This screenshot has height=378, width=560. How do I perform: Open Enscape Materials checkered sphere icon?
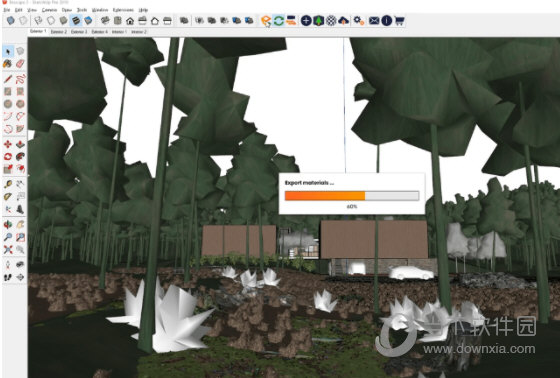click(331, 21)
